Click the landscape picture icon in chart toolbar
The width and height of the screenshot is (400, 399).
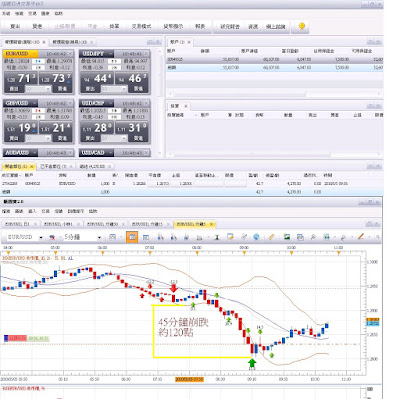[x=286, y=237]
